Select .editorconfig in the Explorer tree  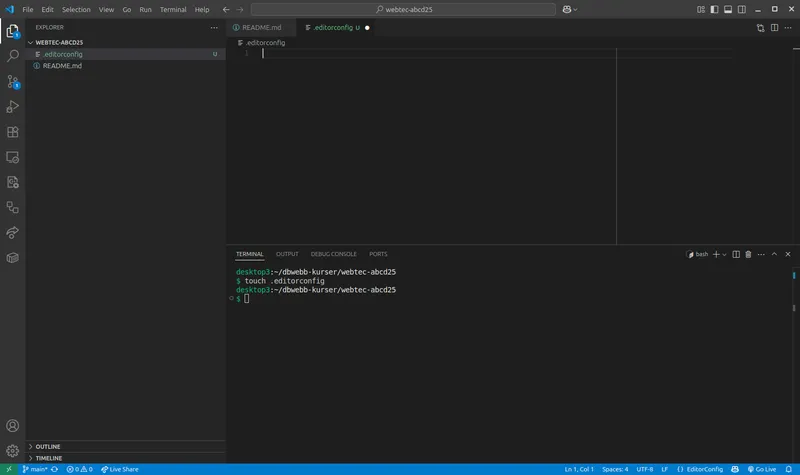(126, 54)
